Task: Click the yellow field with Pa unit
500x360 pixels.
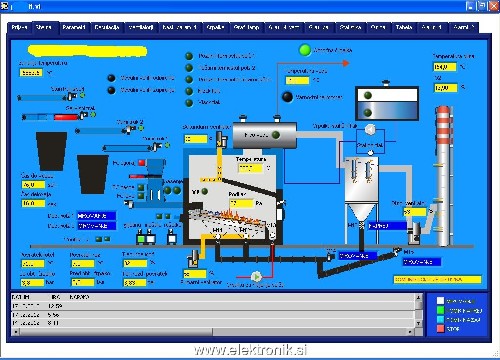Action: (x=241, y=203)
